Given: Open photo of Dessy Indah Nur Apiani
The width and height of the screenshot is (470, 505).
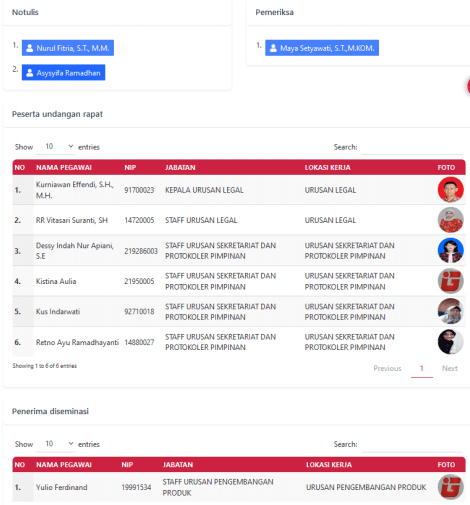Looking at the screenshot, I should (x=450, y=250).
